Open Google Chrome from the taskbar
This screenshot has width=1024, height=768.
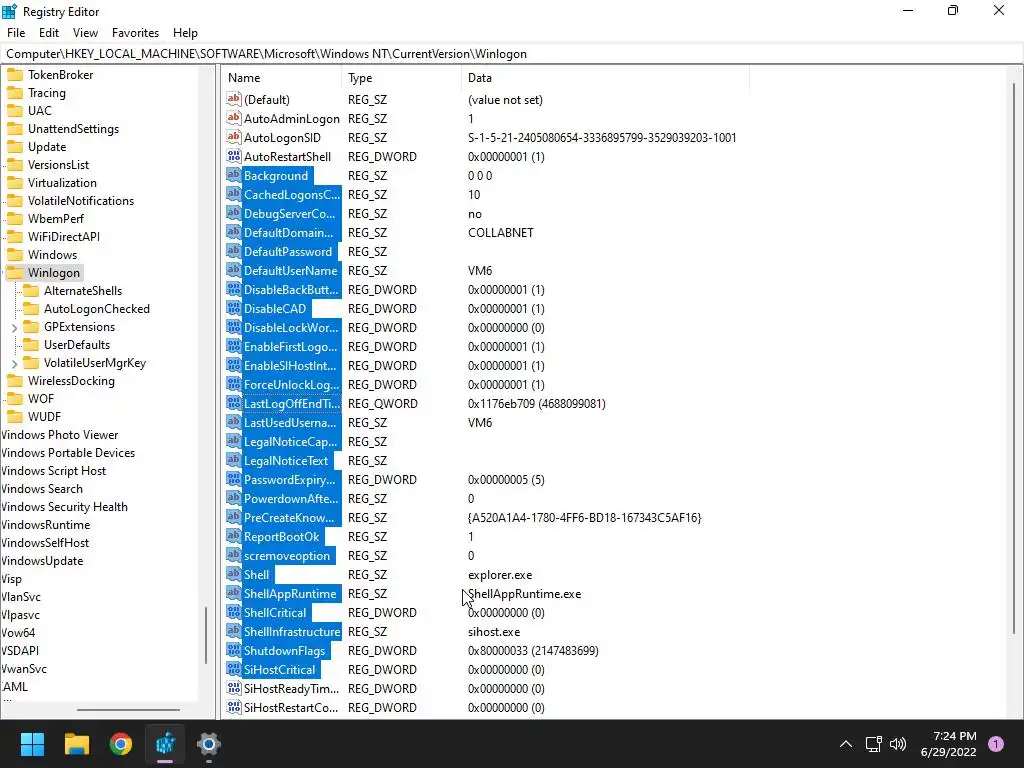click(121, 744)
